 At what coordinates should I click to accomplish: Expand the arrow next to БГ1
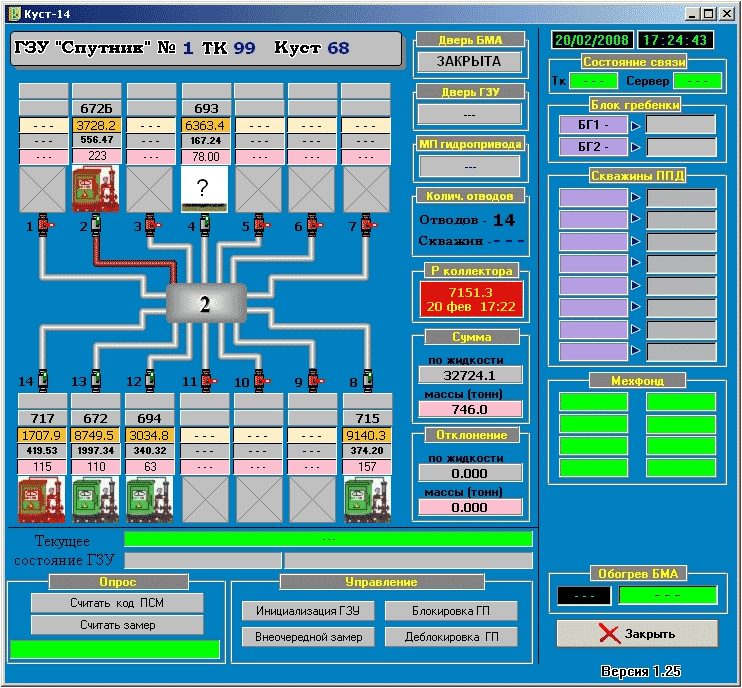[x=637, y=125]
